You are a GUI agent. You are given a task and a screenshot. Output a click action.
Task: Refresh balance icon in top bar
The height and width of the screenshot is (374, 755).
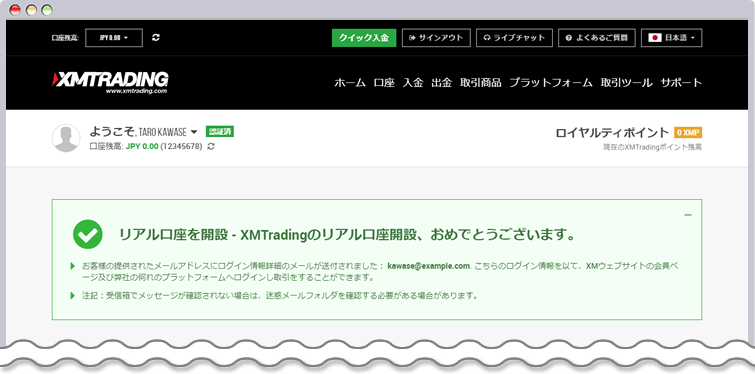(156, 38)
